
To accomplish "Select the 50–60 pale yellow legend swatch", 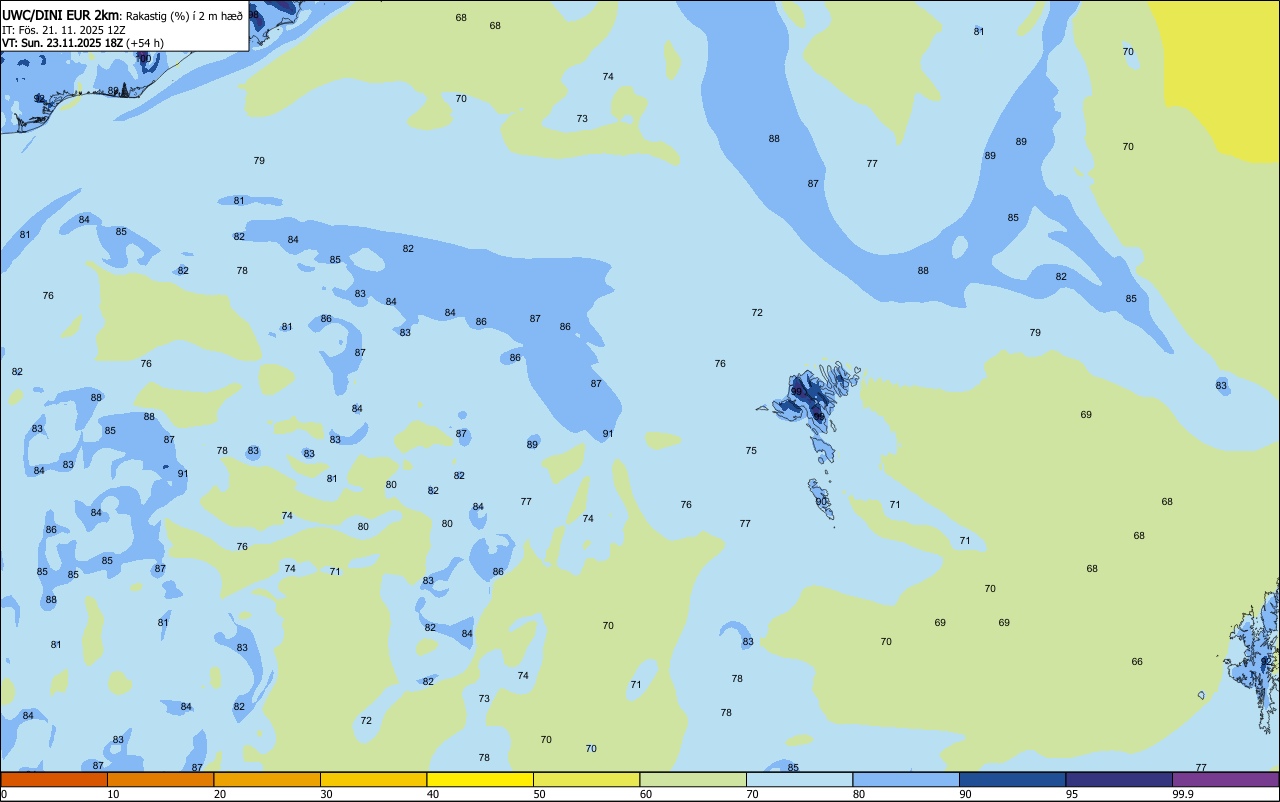I will tap(586, 779).
